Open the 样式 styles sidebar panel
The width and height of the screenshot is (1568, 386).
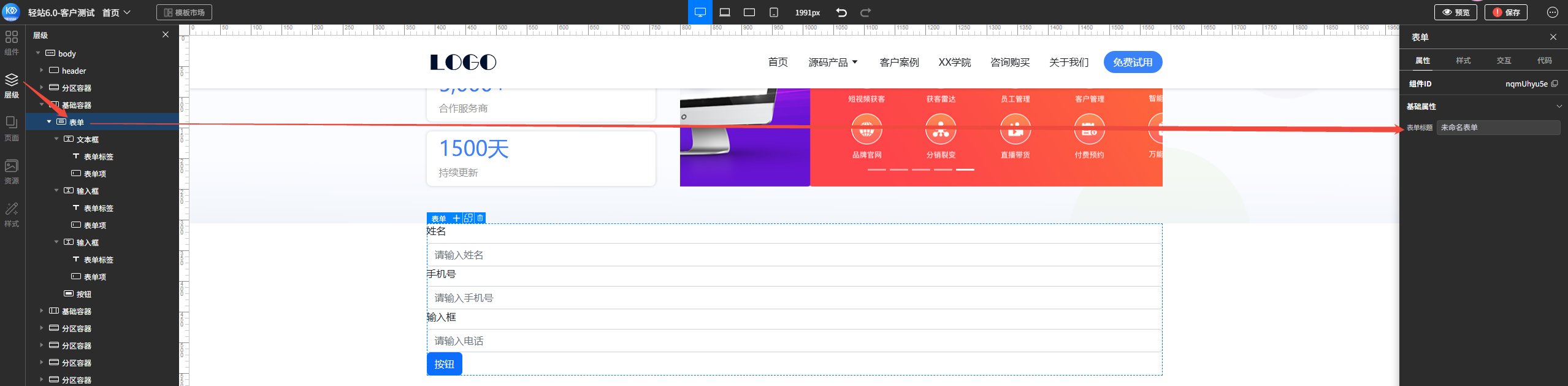[x=12, y=214]
